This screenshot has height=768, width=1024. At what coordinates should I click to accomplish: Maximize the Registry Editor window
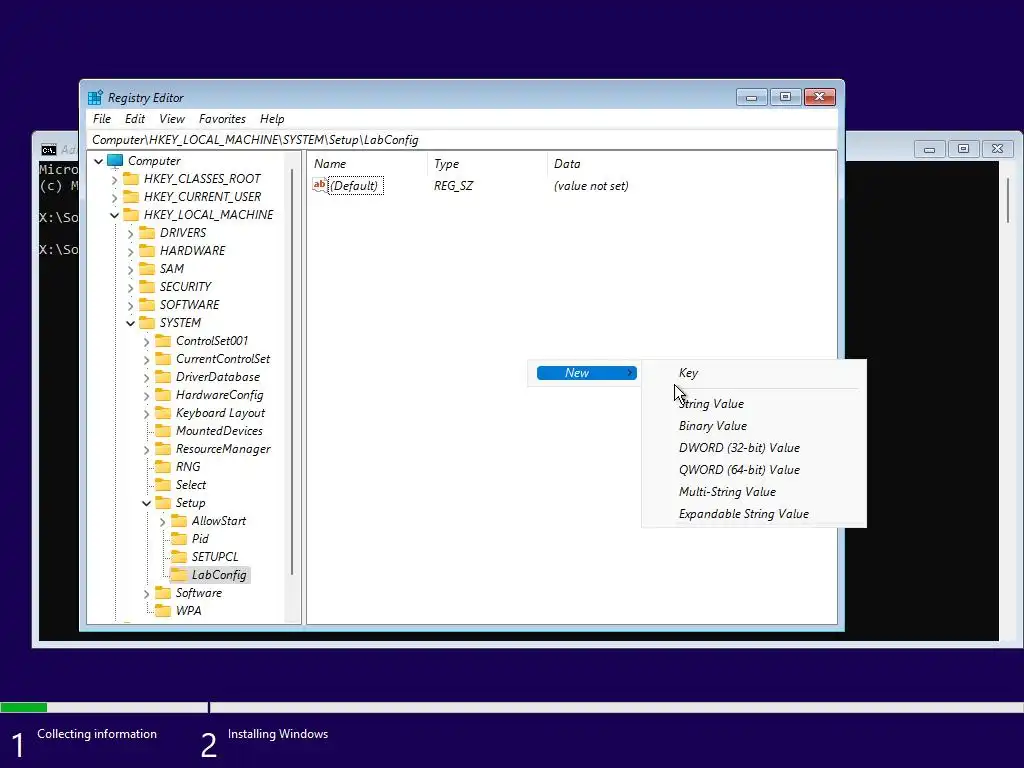[786, 97]
